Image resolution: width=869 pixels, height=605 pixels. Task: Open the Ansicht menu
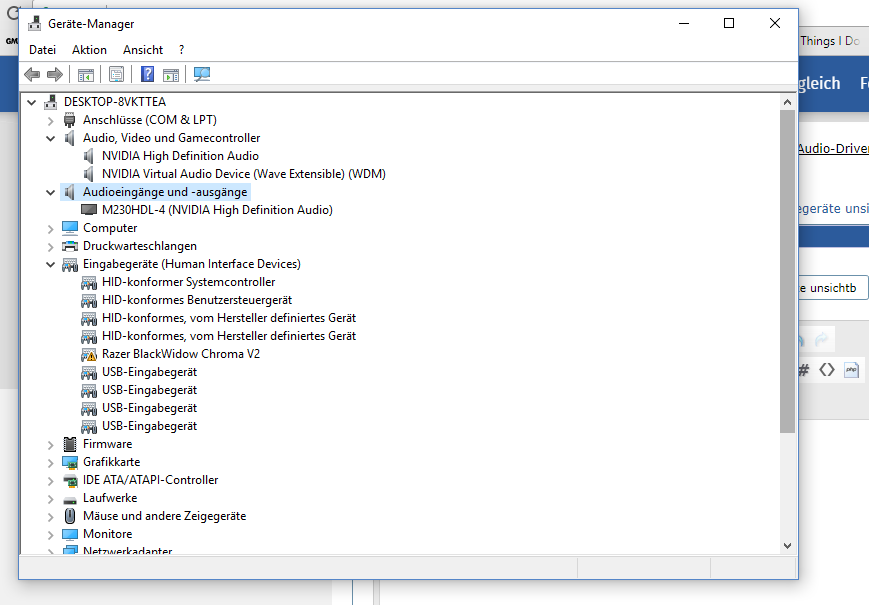pyautogui.click(x=143, y=50)
